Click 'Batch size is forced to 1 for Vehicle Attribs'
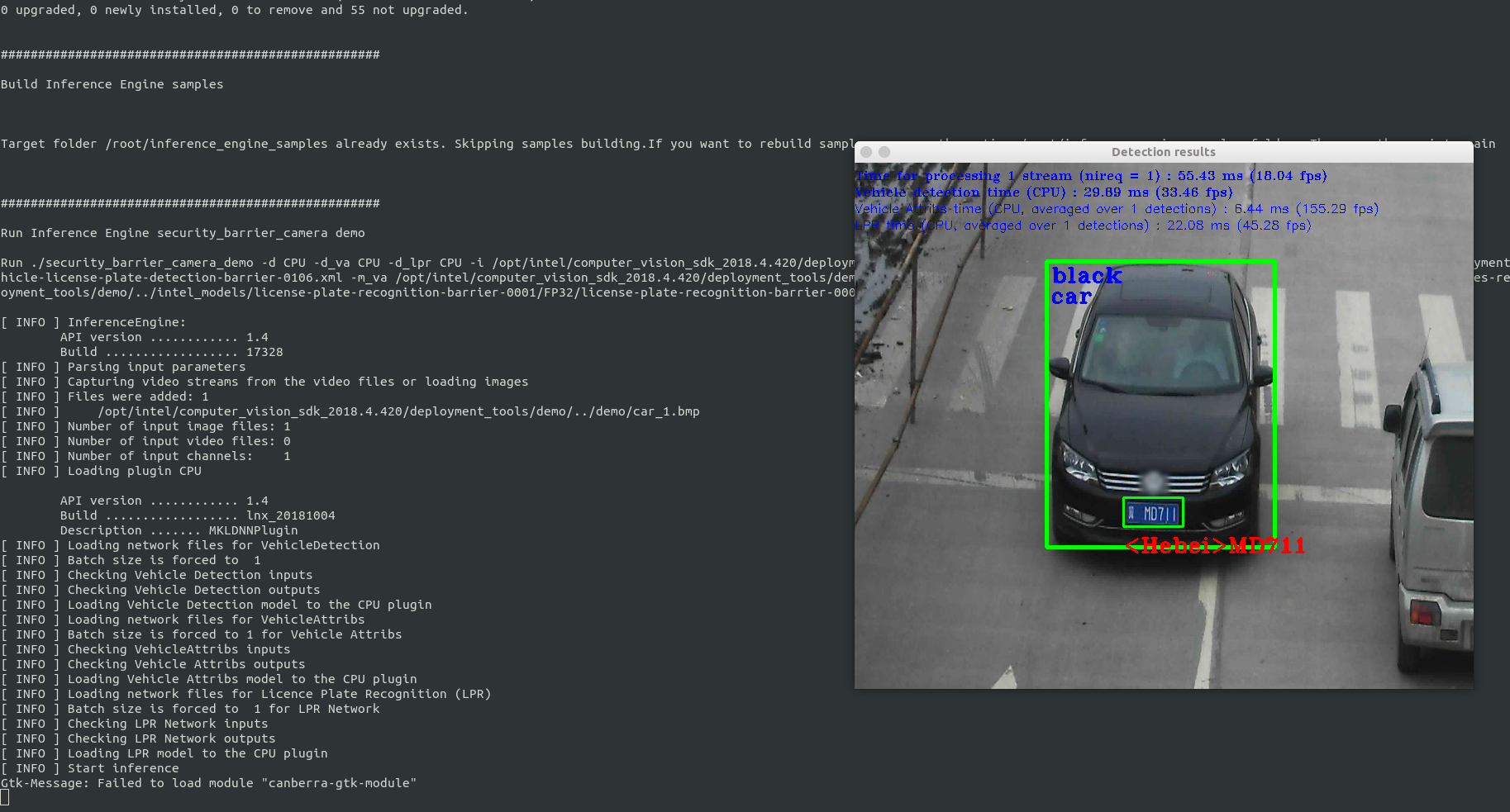 [x=202, y=634]
